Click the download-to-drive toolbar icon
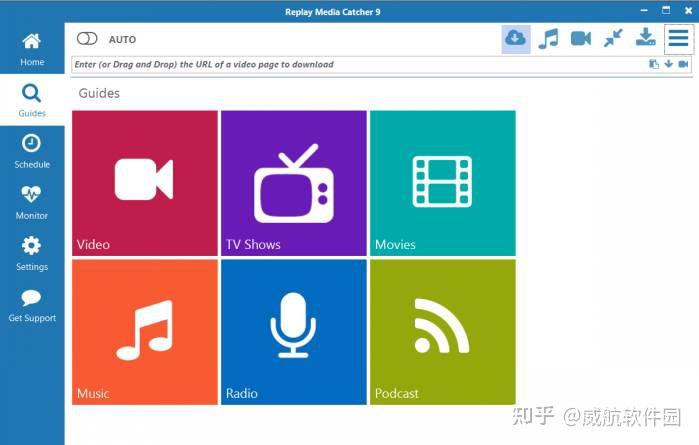699x445 pixels. 646,37
